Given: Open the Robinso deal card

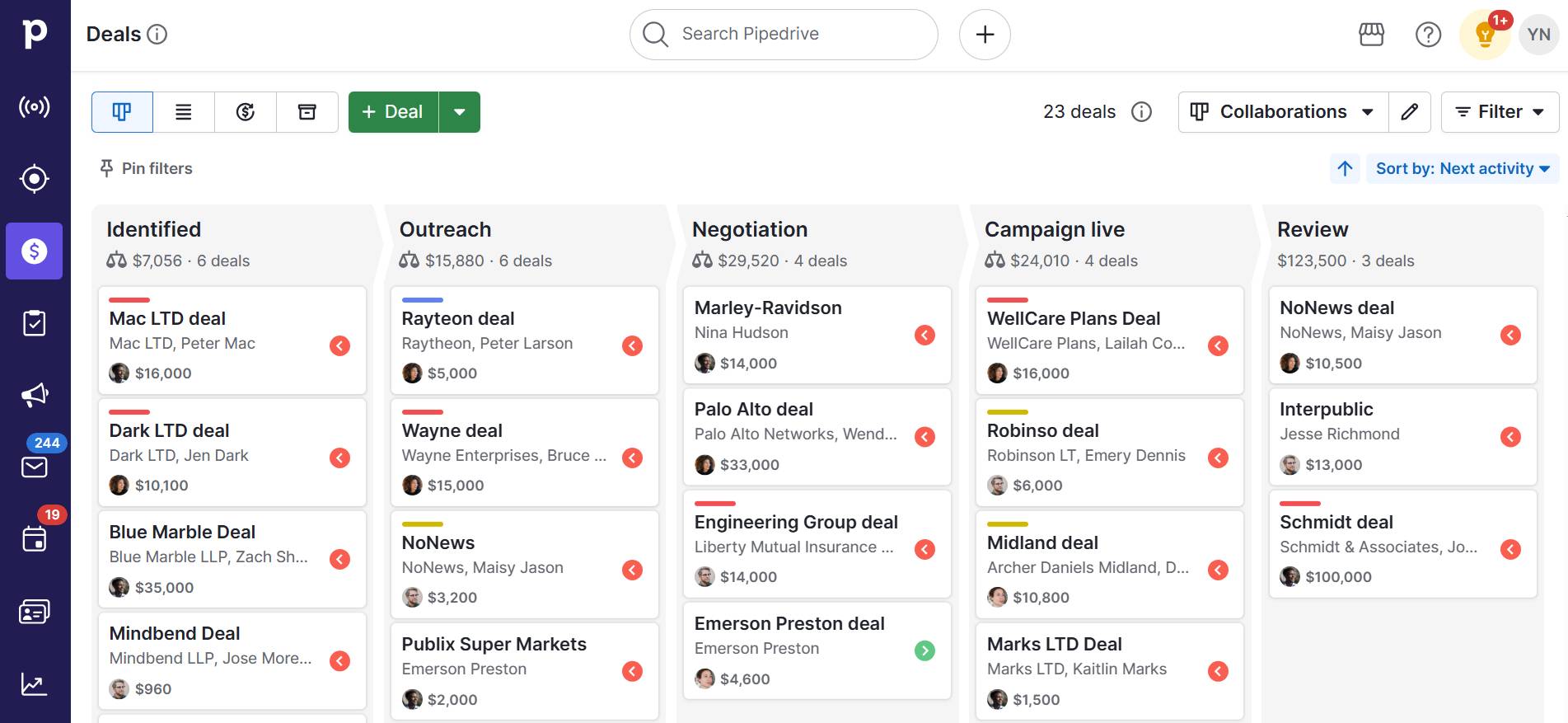Looking at the screenshot, I should pyautogui.click(x=1110, y=453).
